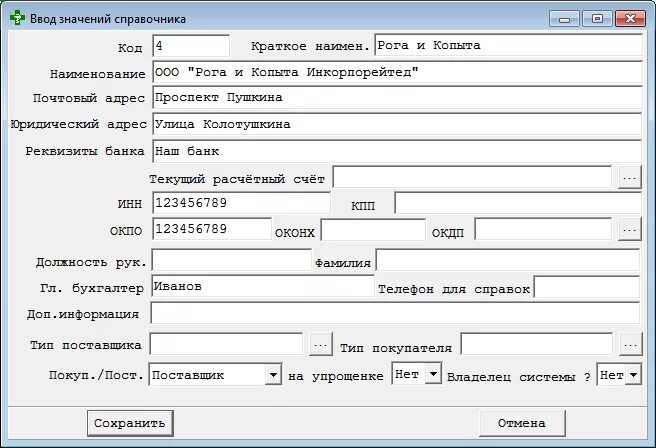
Task: Click the Владелец системы ? label
Action: pos(519,377)
